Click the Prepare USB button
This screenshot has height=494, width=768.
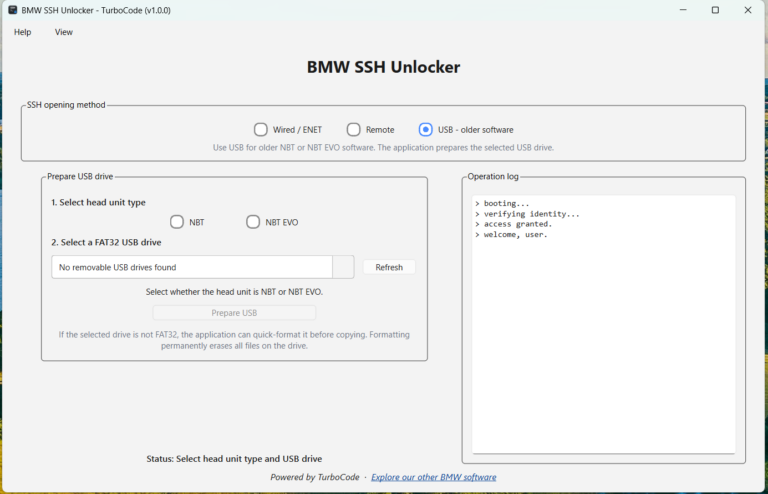[234, 313]
